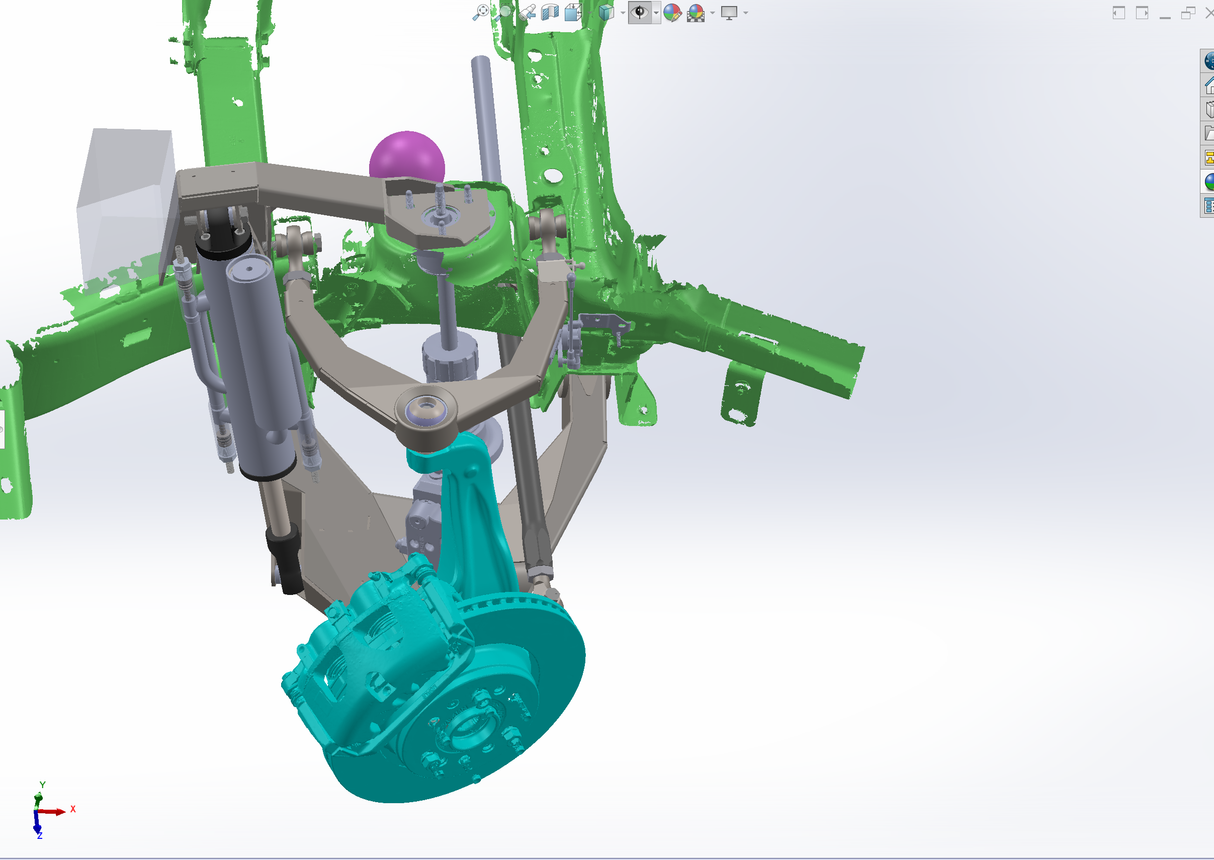Select the Apply Scene icon
The image size is (1214, 860).
(x=697, y=13)
